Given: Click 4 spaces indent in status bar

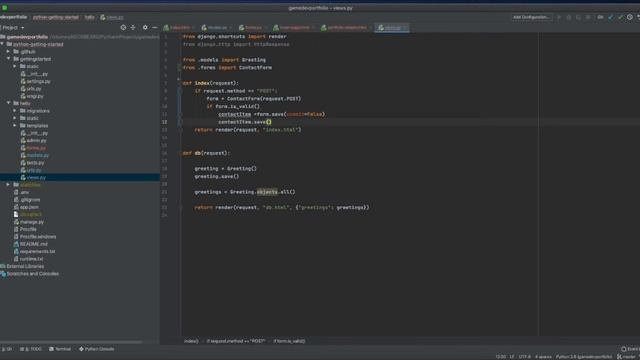Looking at the screenshot, I should pos(543,357).
